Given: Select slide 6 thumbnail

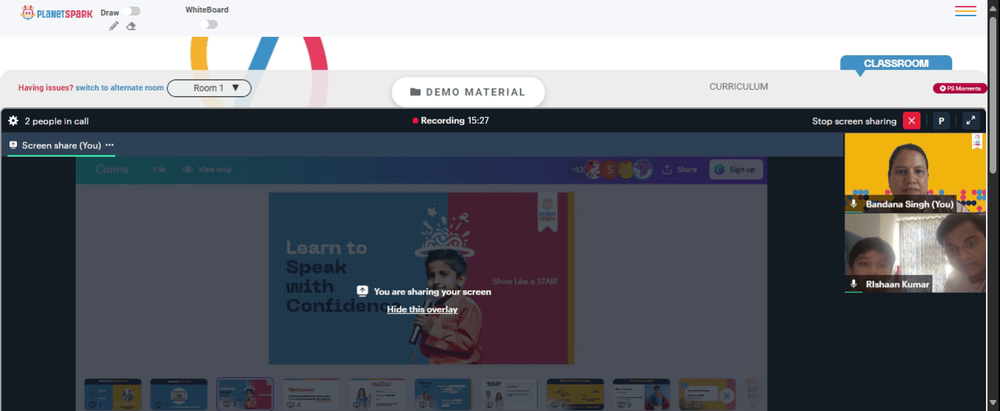Looking at the screenshot, I should pos(443,394).
